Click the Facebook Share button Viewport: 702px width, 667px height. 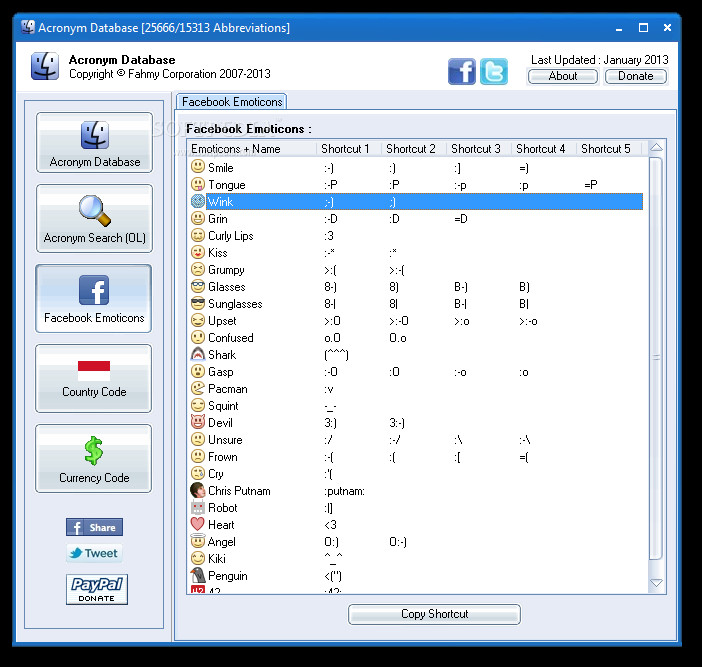[94, 527]
